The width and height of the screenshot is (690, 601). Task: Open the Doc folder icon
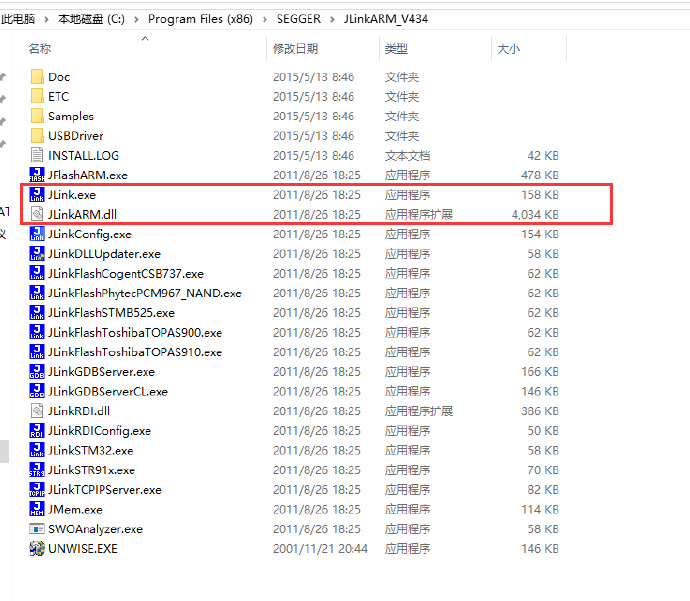[x=37, y=77]
